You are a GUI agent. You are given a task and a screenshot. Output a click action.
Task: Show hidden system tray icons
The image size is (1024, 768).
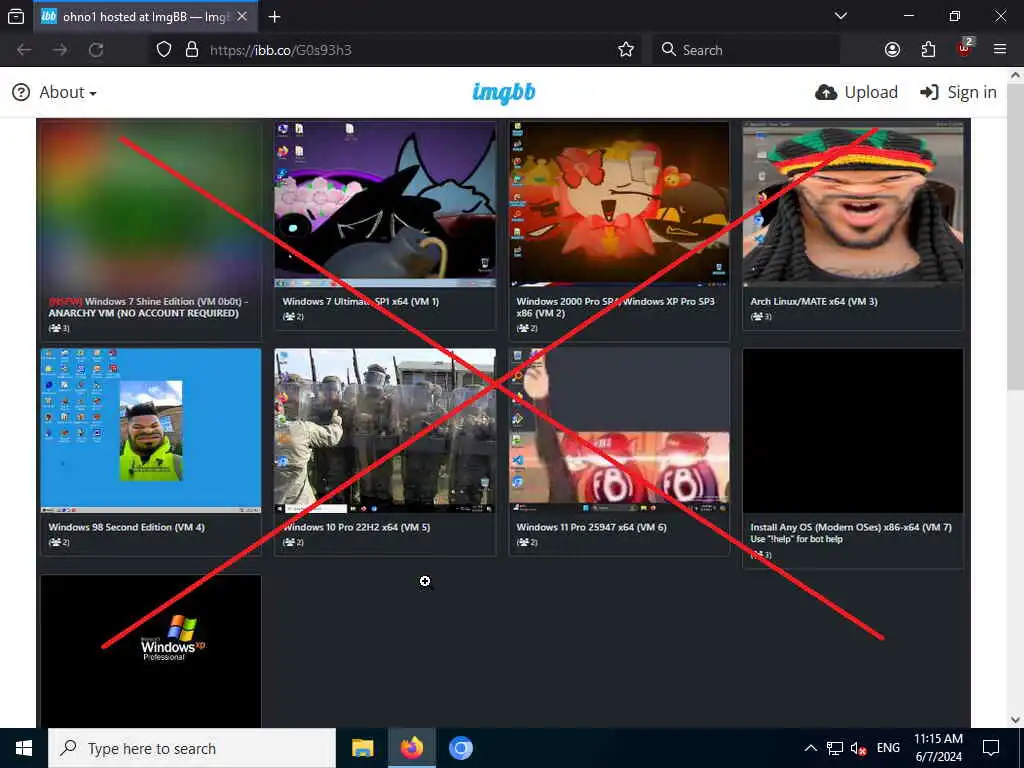810,748
